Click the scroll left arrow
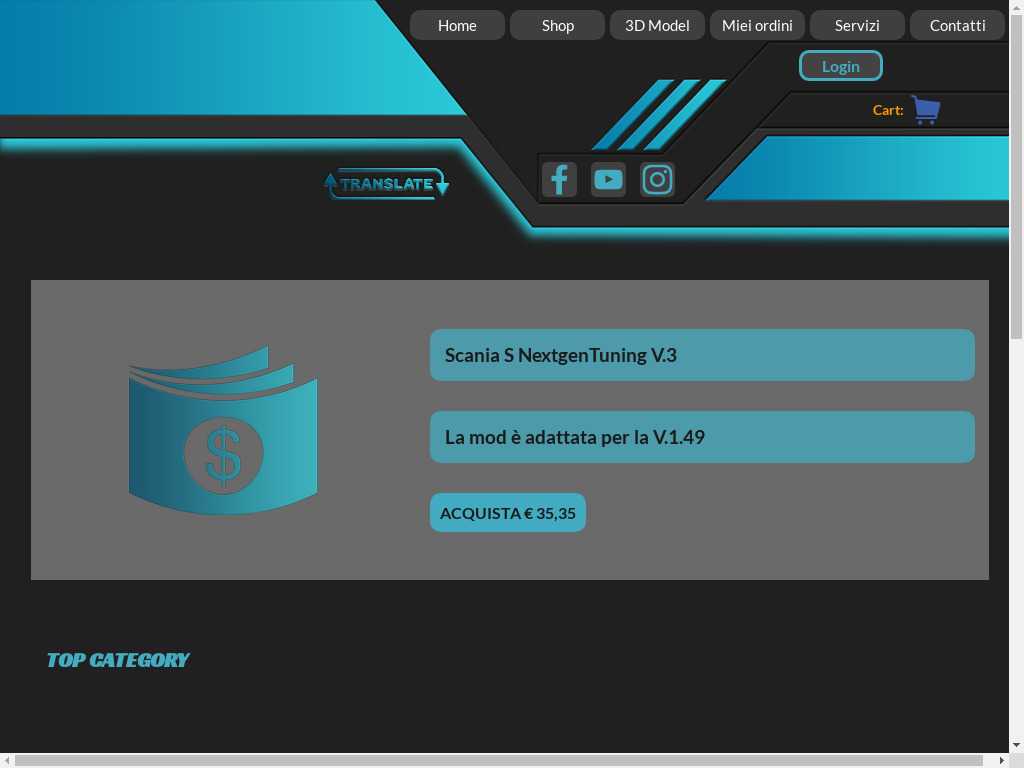The width and height of the screenshot is (1024, 768). click(6, 761)
